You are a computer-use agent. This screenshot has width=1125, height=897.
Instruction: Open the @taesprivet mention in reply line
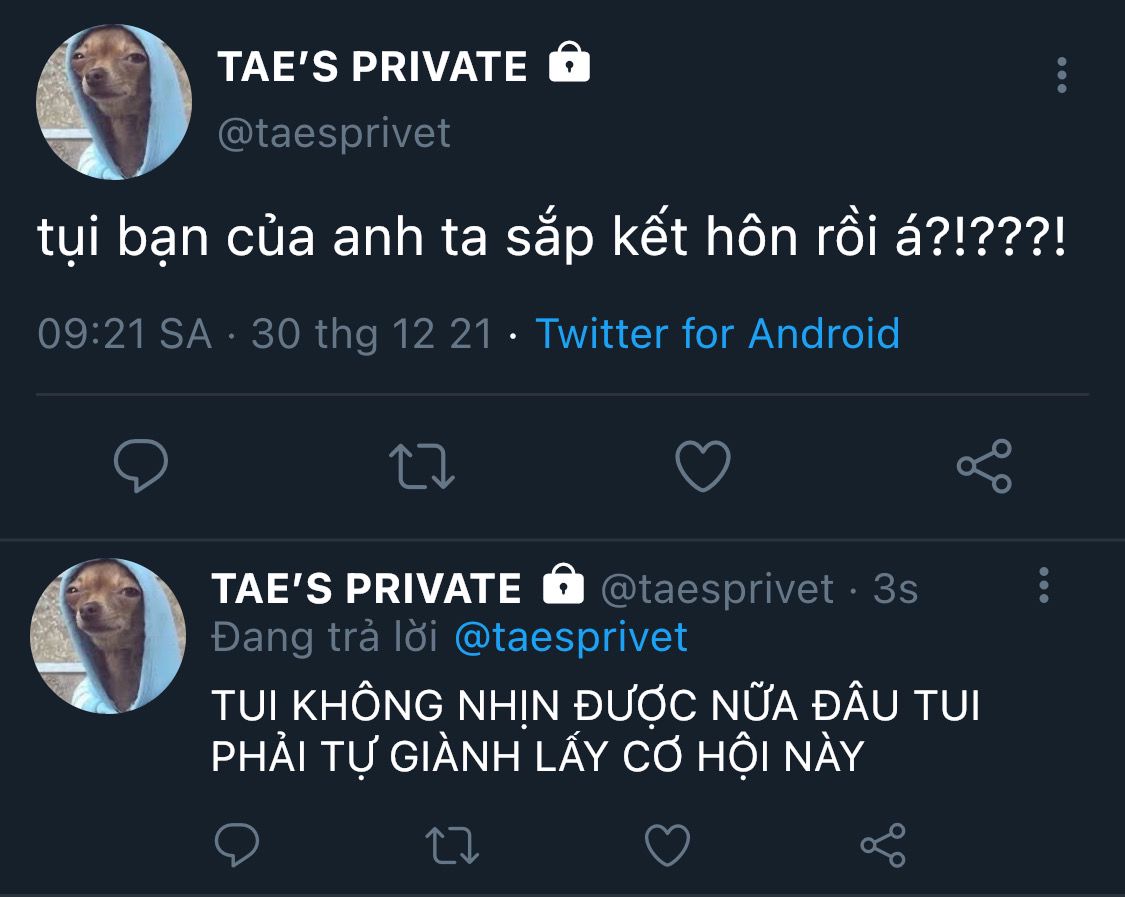click(x=571, y=637)
